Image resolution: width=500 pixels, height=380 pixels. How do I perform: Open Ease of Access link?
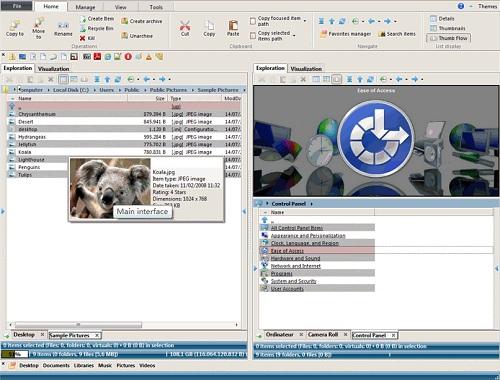[287, 251]
